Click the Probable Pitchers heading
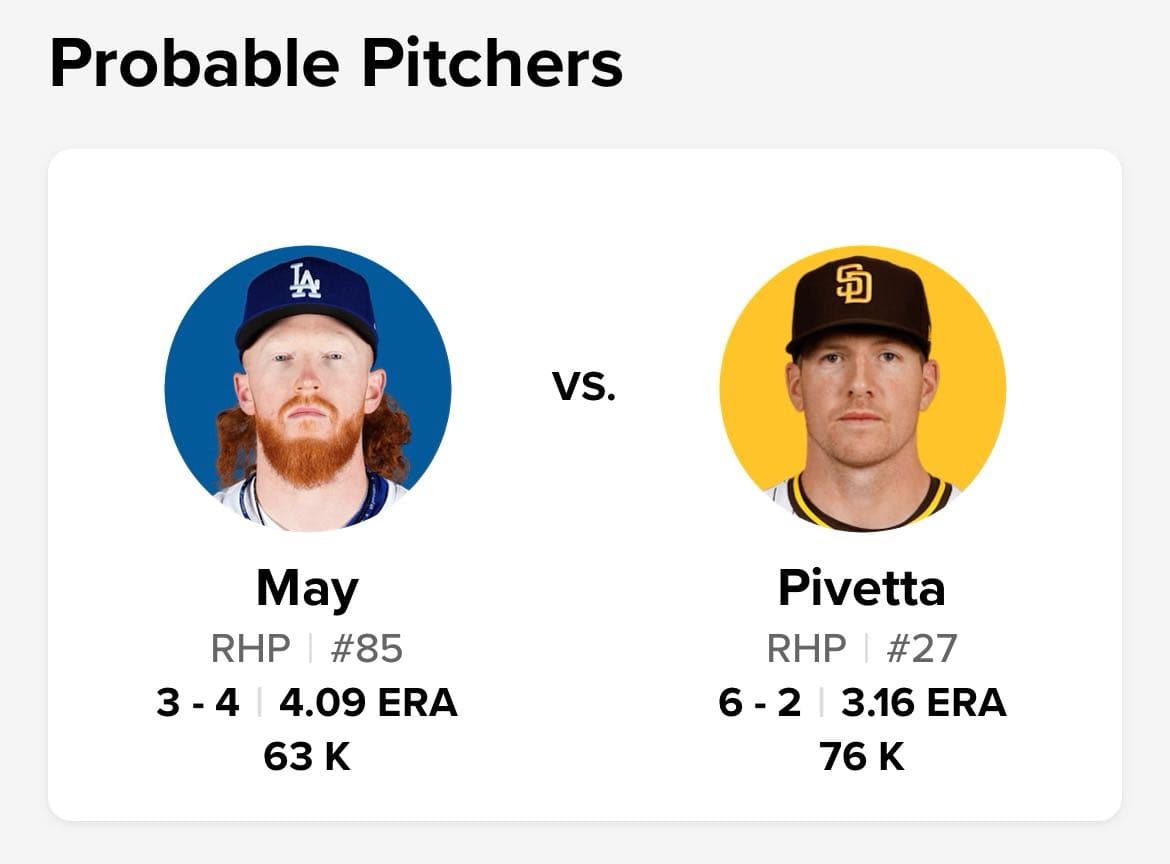Screen dimensions: 1170x864 pos(335,62)
